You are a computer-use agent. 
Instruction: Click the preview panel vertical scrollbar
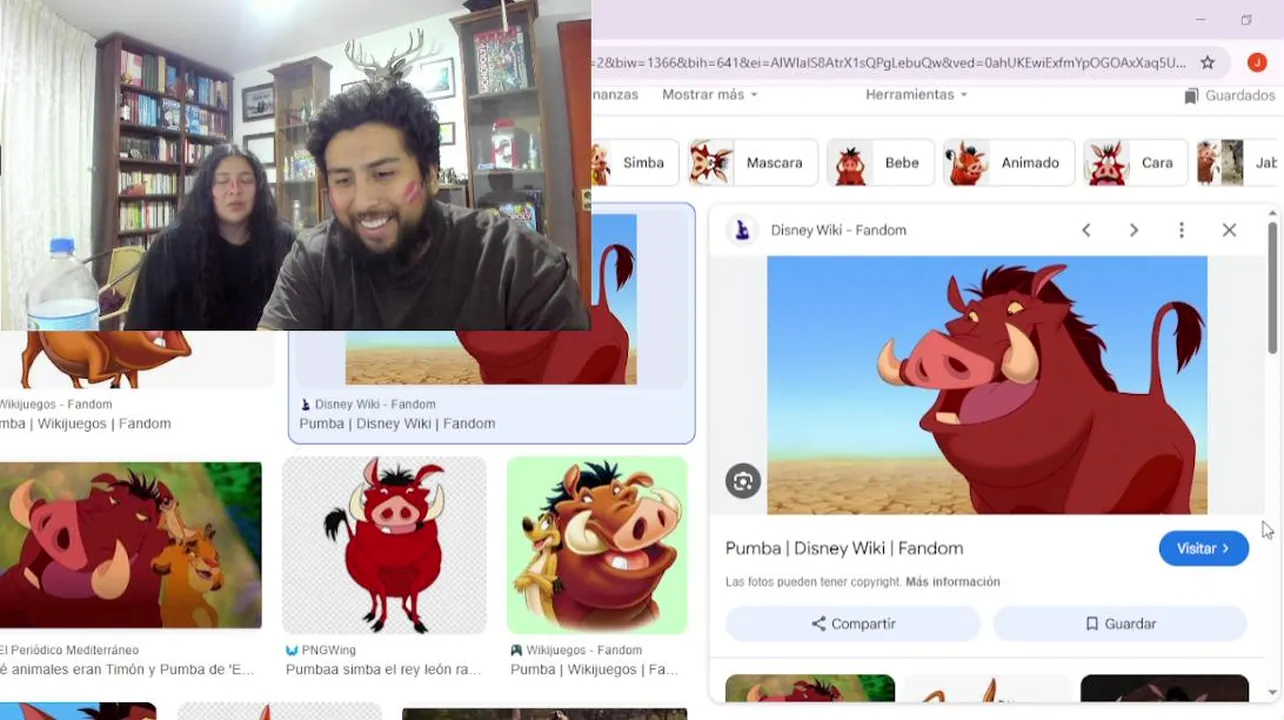(x=1272, y=288)
